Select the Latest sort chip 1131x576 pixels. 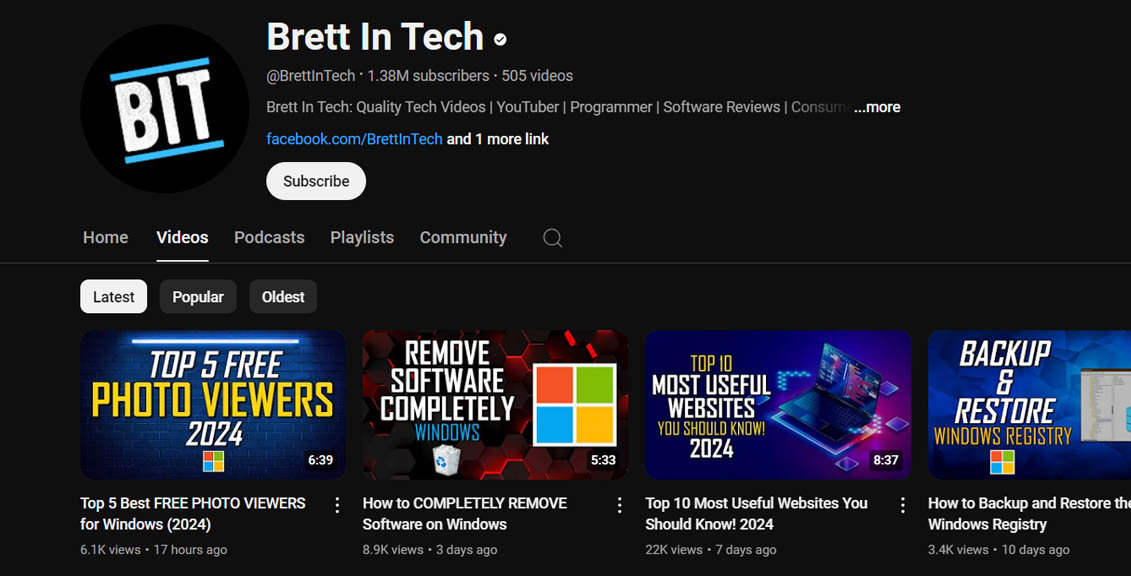tap(113, 296)
